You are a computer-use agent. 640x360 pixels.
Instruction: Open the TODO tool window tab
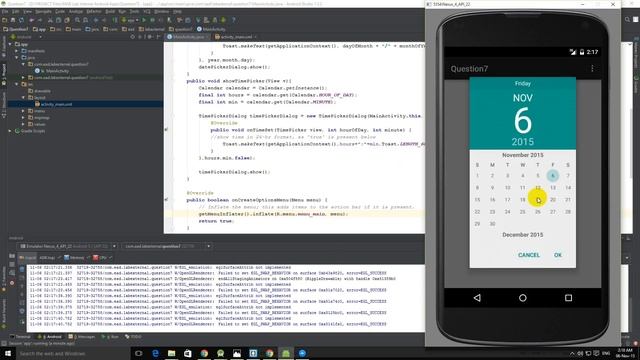pyautogui.click(x=133, y=337)
